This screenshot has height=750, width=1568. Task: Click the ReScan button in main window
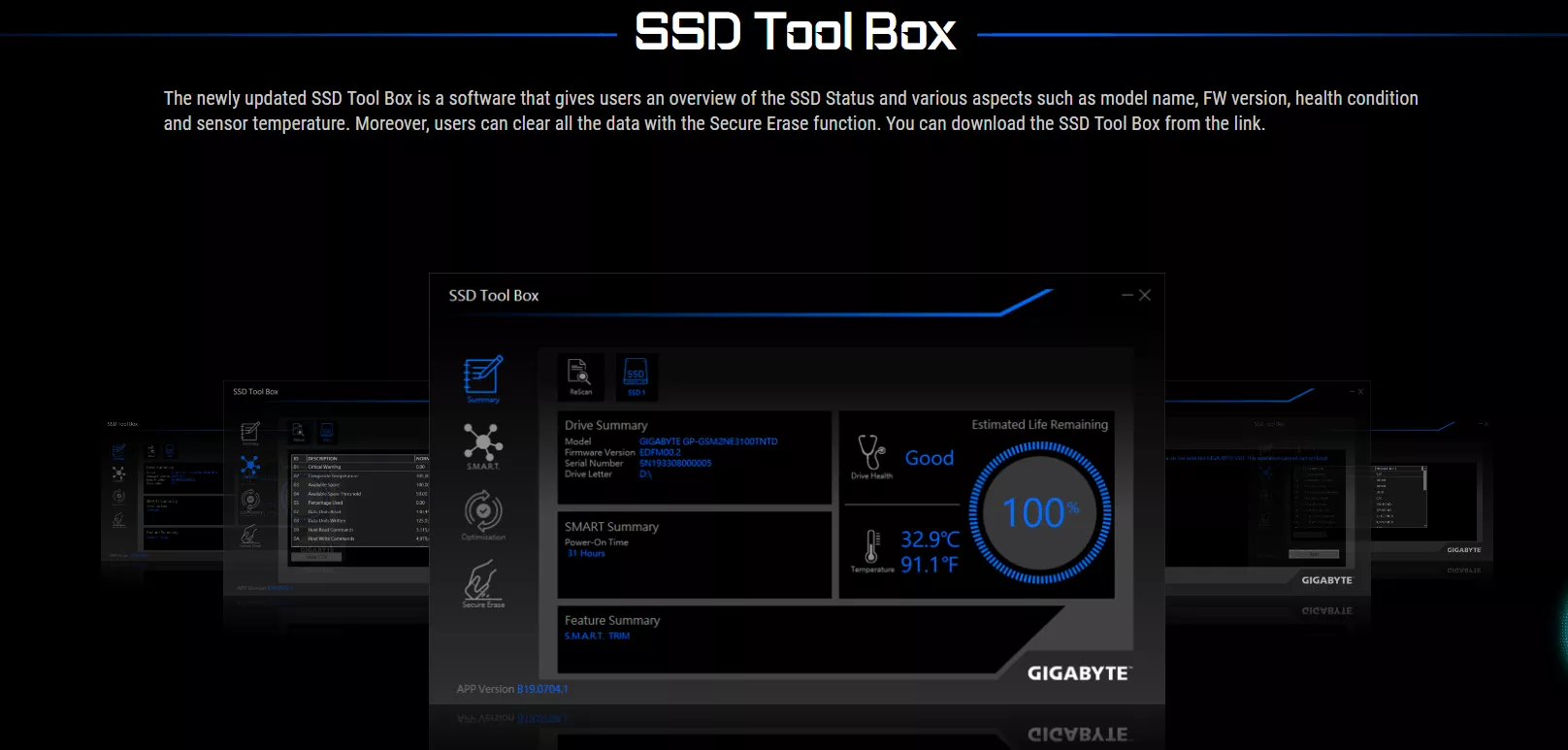click(x=580, y=376)
